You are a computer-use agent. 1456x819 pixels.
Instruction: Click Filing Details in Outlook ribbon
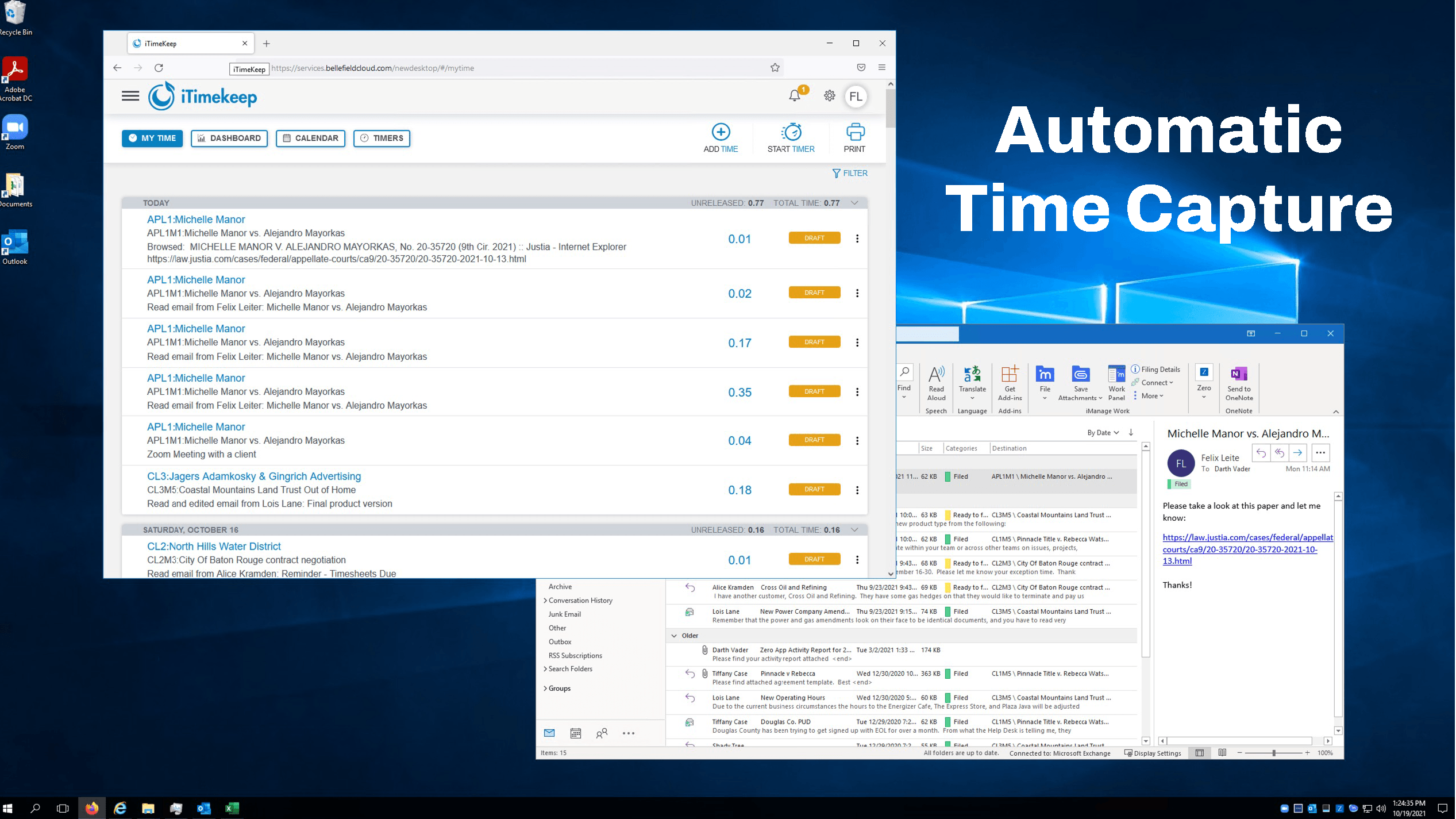coord(1155,370)
